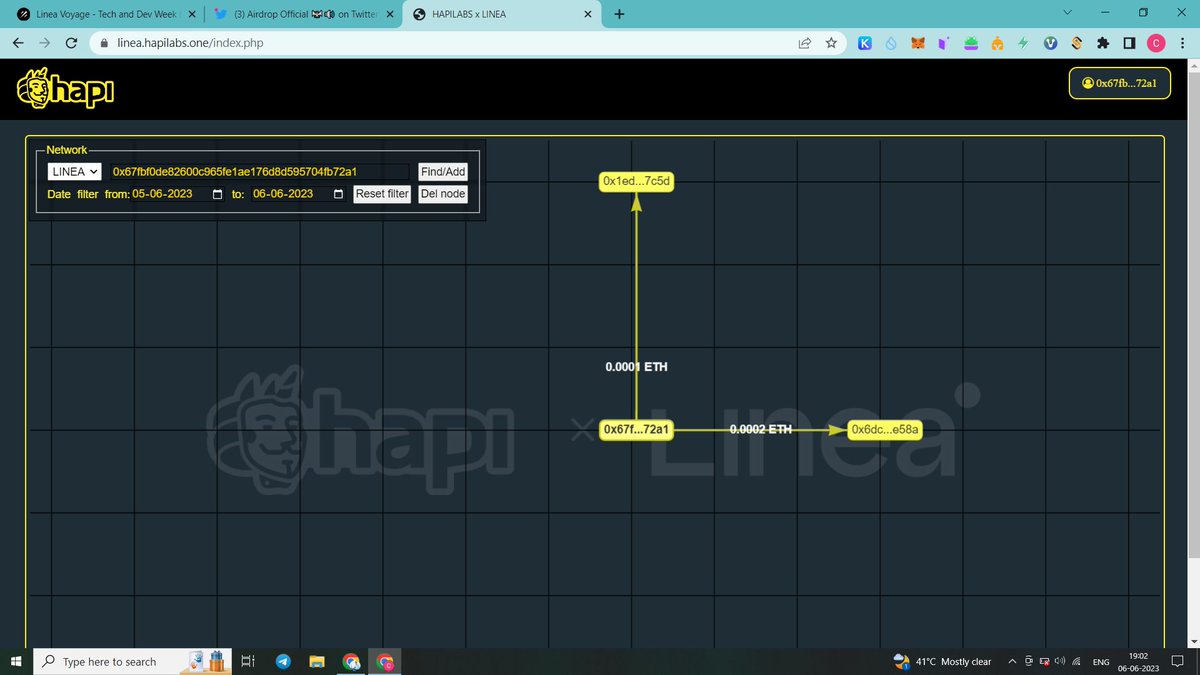Viewport: 1200px width, 675px height.
Task: Open the network Wi-Fi tray icon
Action: coord(1075,661)
